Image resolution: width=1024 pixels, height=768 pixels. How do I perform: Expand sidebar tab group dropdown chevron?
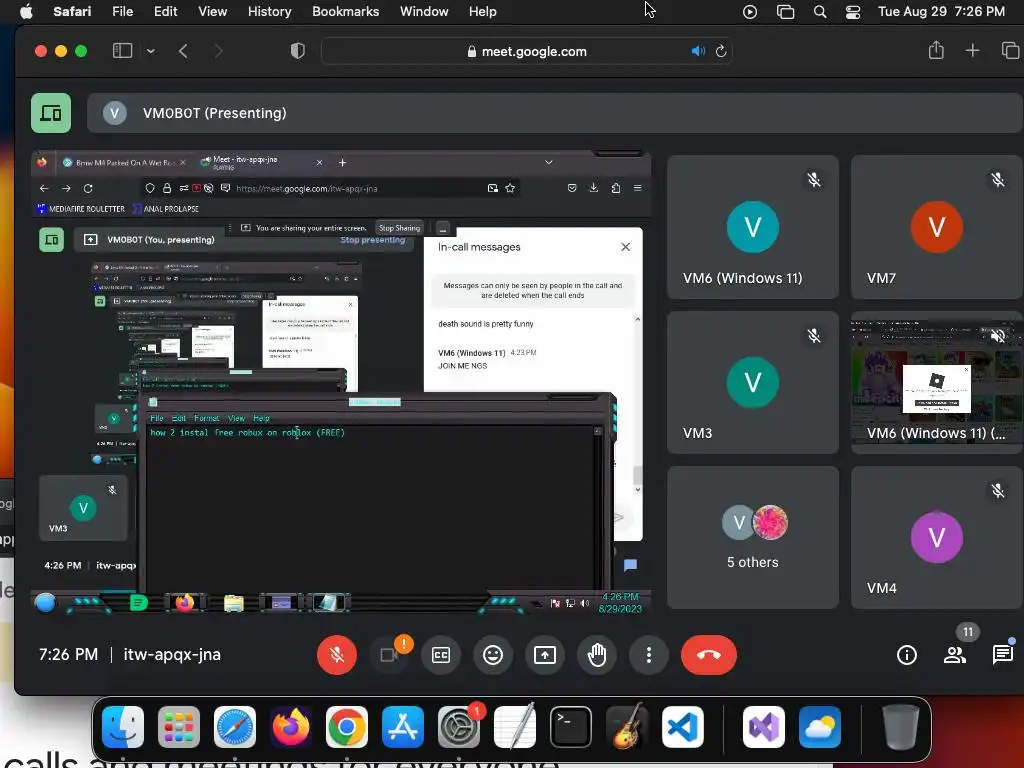(151, 51)
